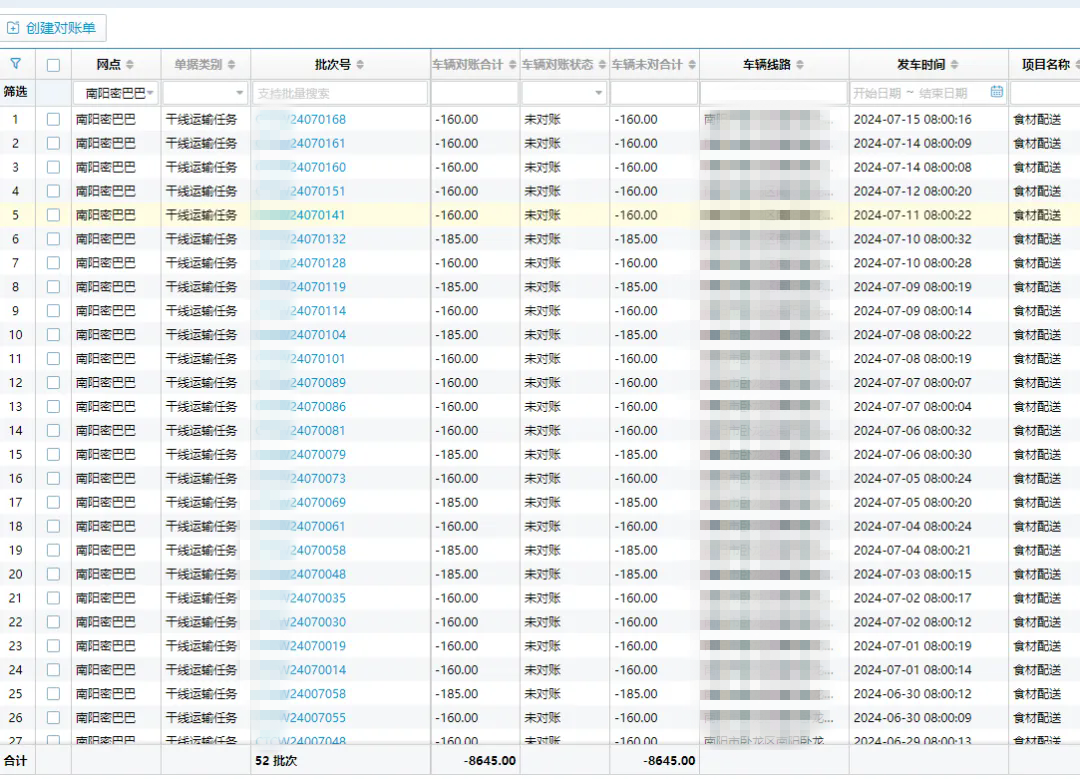Click 干线运输任务 cell in row 2
This screenshot has width=1080, height=779.
pos(201,143)
